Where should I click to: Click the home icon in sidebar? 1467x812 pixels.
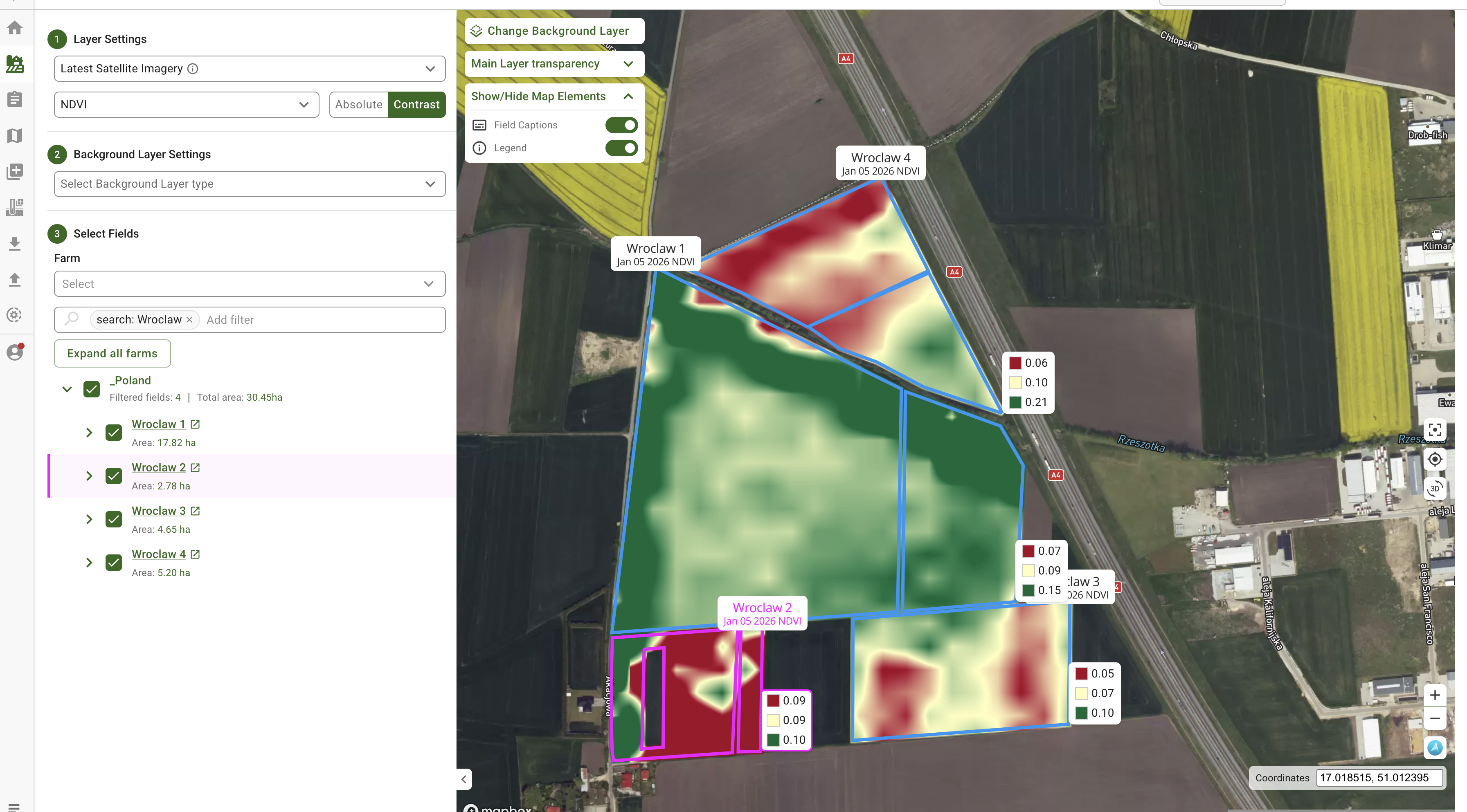pos(15,27)
